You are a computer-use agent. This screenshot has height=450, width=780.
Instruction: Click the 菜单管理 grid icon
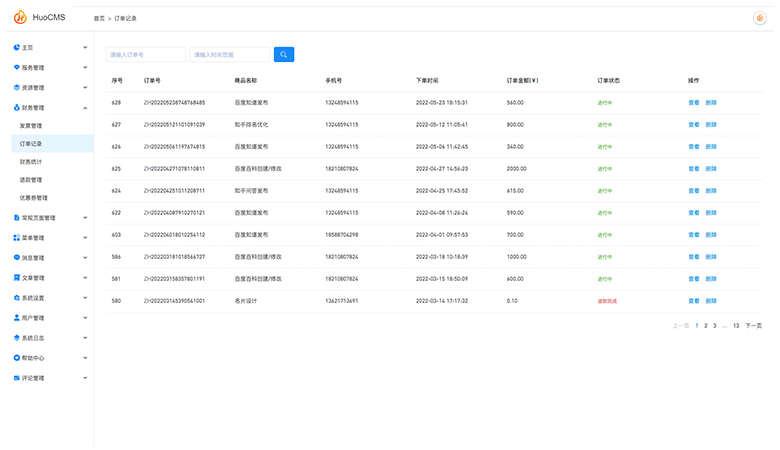tap(16, 238)
